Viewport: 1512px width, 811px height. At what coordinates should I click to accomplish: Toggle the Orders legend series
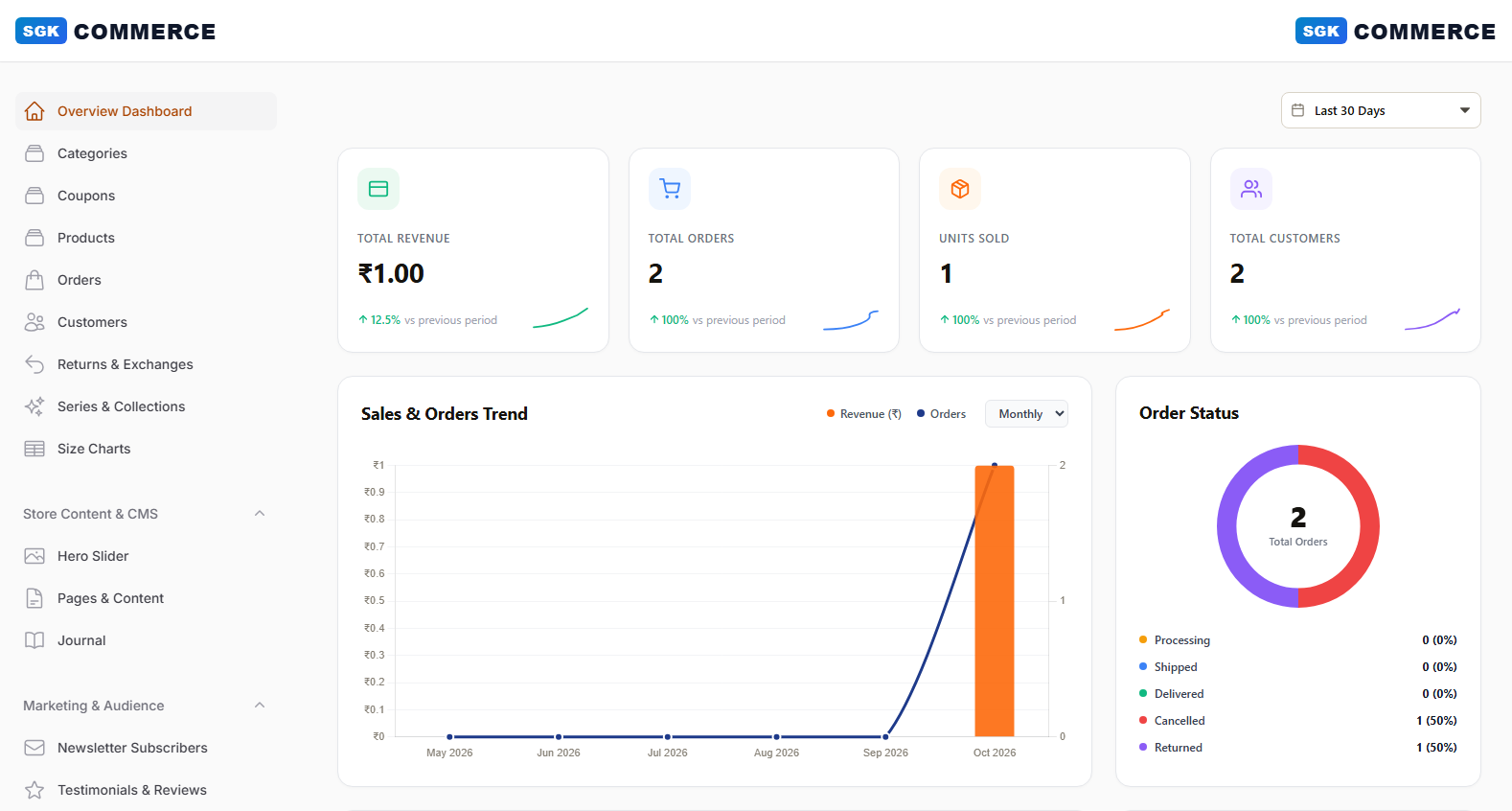pos(941,414)
